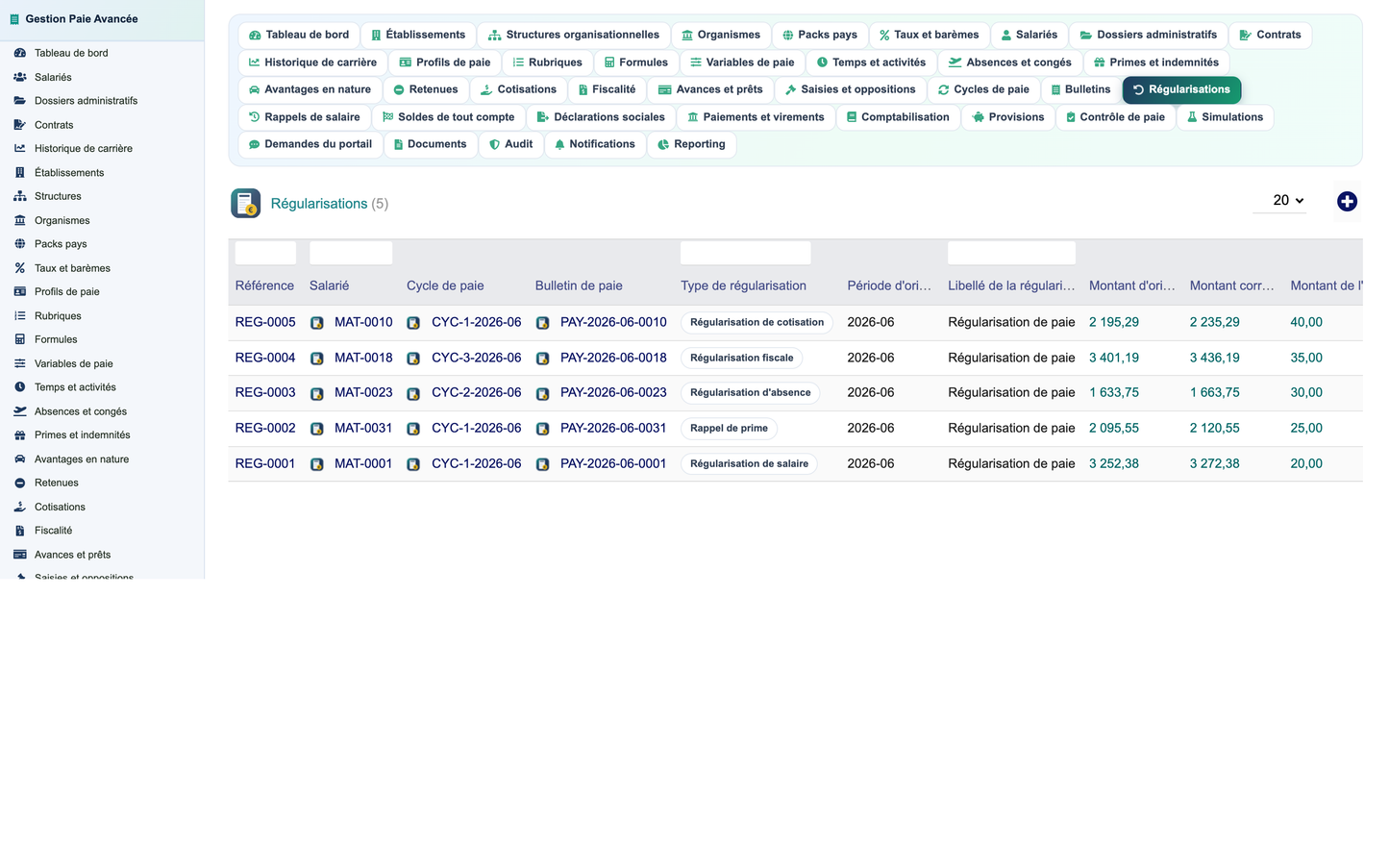The image size is (1389, 868).
Task: Click the Rubriques sidebar list icon
Action: tap(20, 315)
